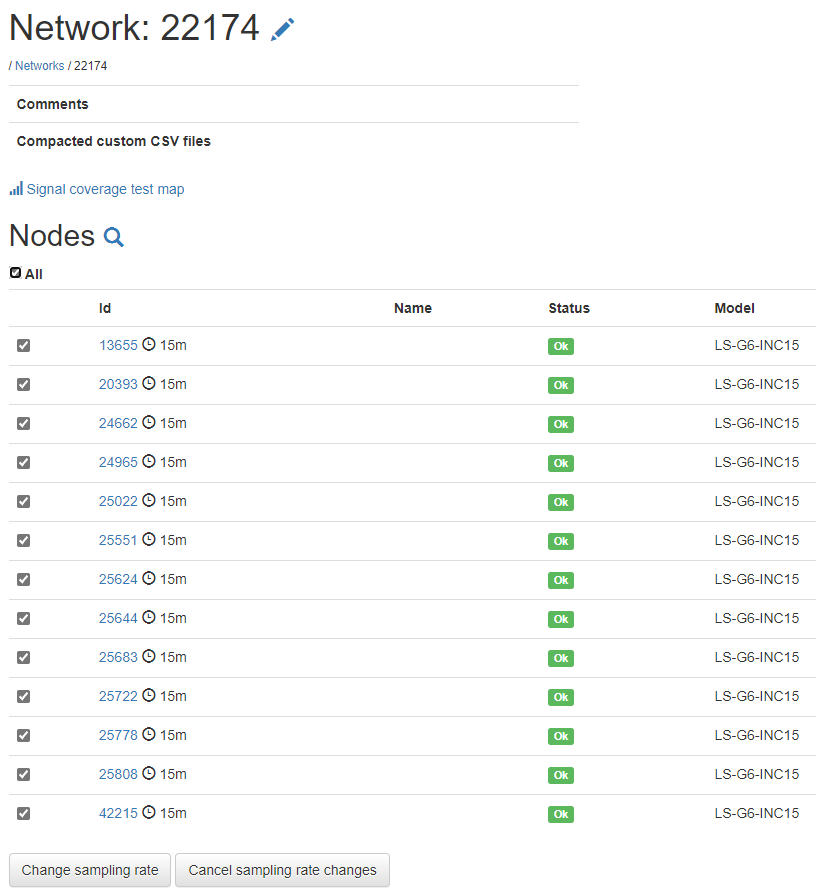Toggle the All nodes checkbox

15,273
